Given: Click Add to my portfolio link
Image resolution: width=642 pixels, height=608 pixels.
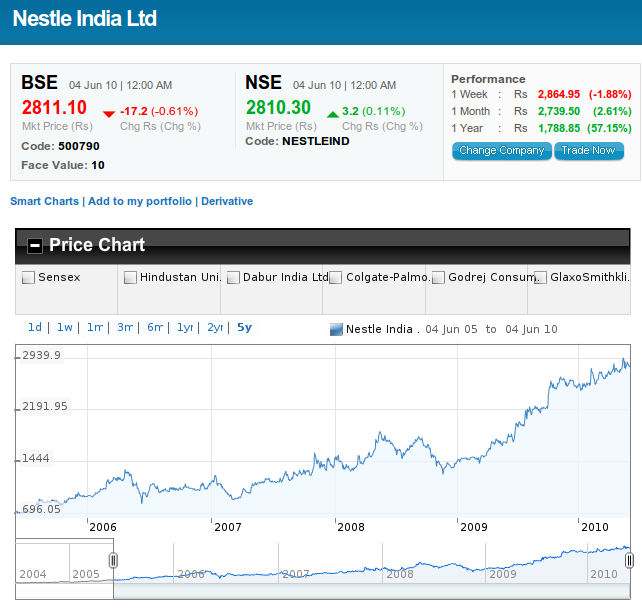Looking at the screenshot, I should [x=139, y=201].
